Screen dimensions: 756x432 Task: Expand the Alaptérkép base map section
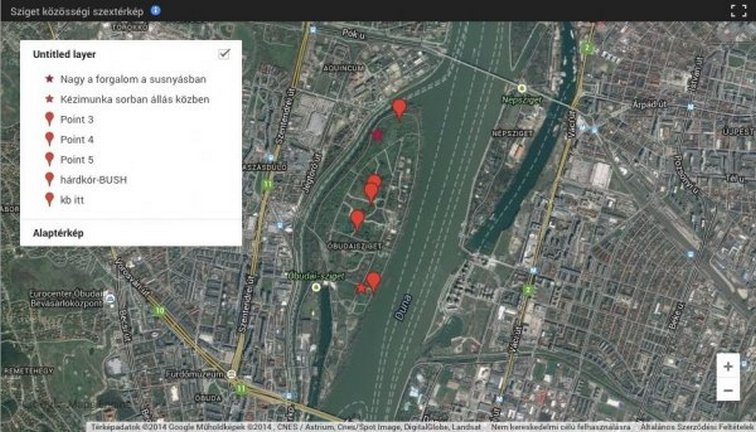pyautogui.click(x=51, y=233)
